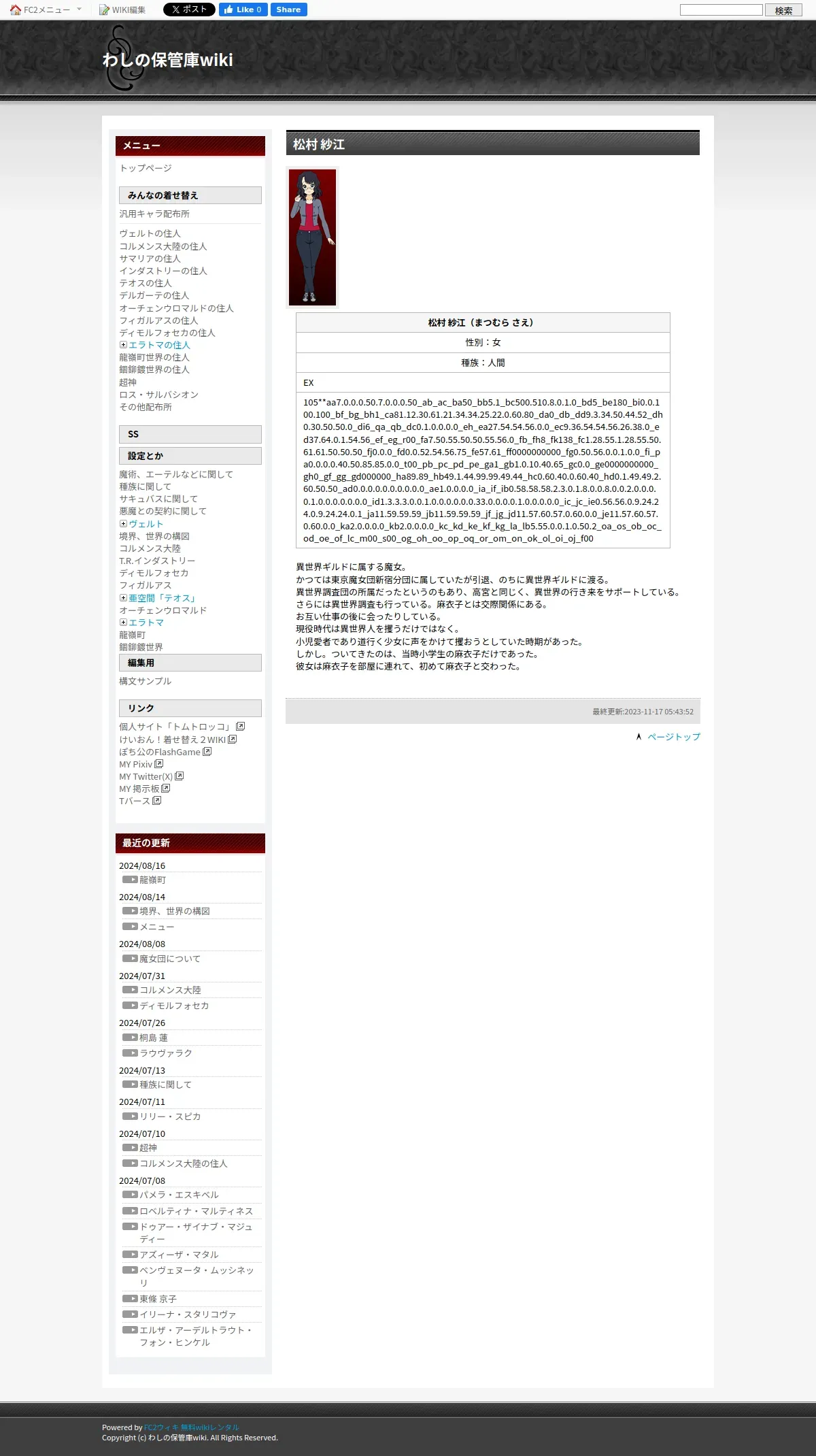Expand the FC2メニュー dropdown arrow
This screenshot has height=1456, width=816.
click(79, 10)
